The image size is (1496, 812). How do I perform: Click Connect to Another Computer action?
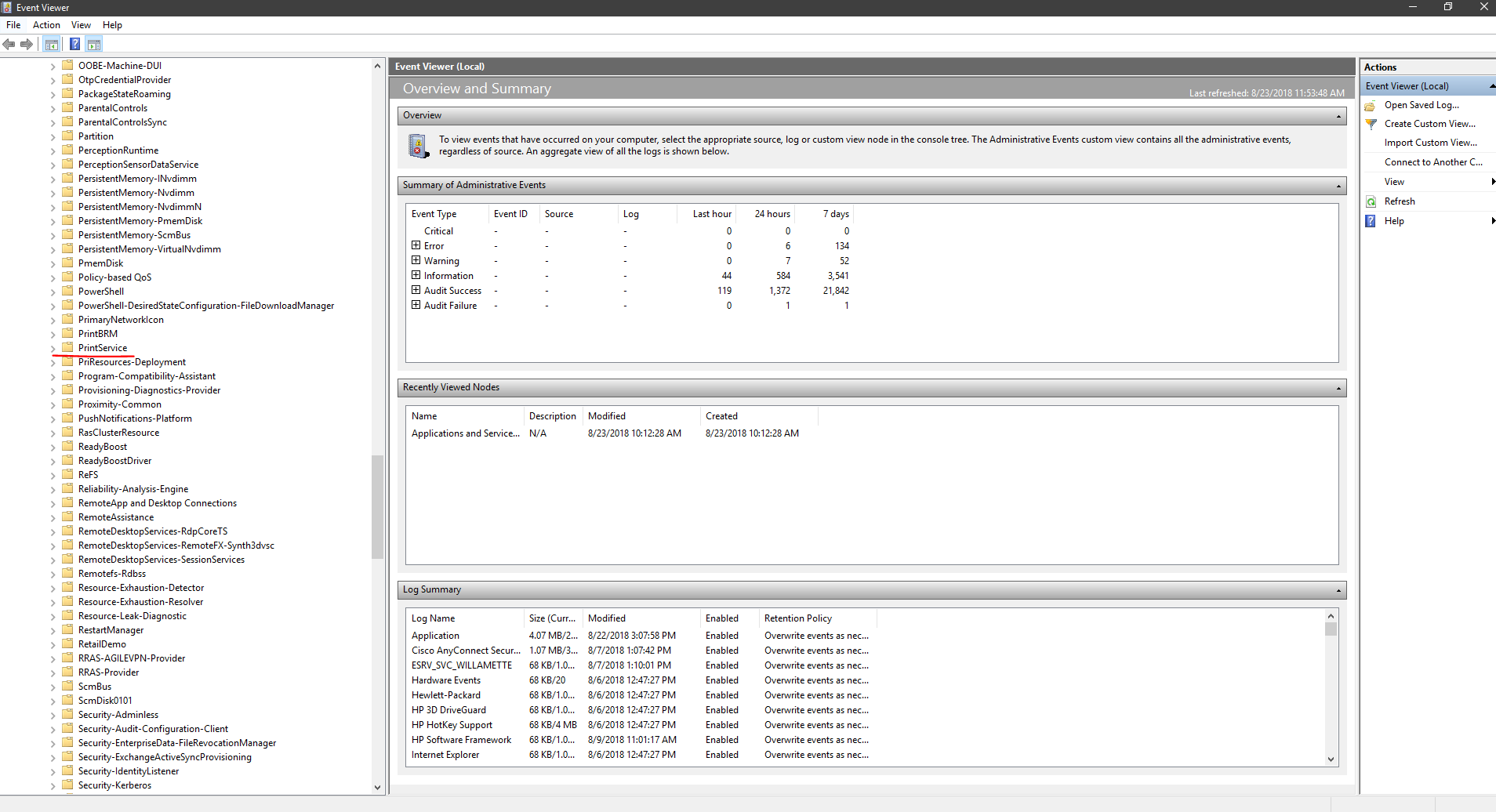[x=1433, y=162]
